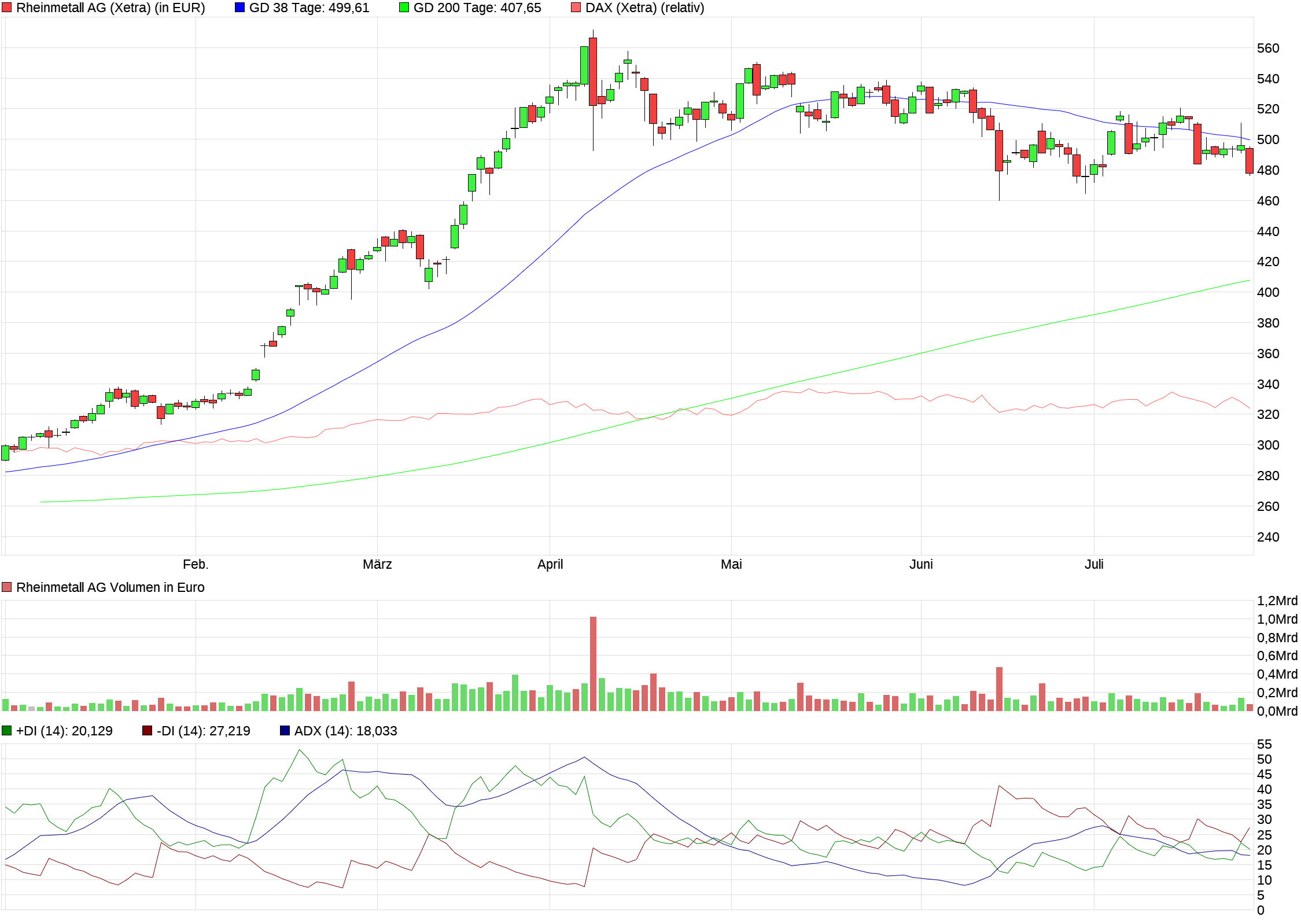Image resolution: width=1301 pixels, height=924 pixels.
Task: Click the green GD 200 Tage swatch
Action: [404, 8]
